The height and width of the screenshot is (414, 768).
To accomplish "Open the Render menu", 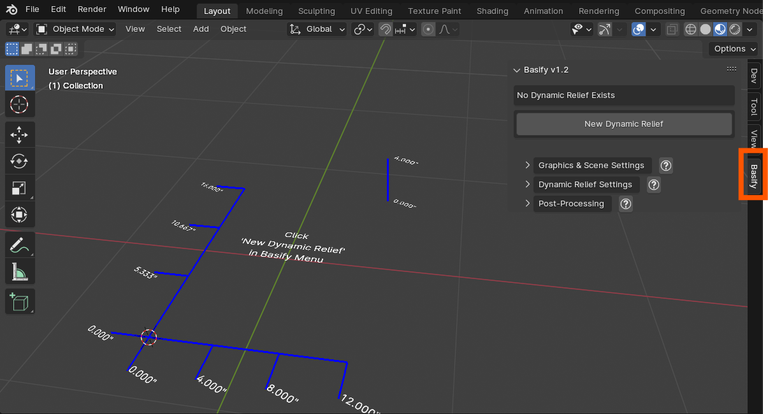I will pyautogui.click(x=92, y=9).
